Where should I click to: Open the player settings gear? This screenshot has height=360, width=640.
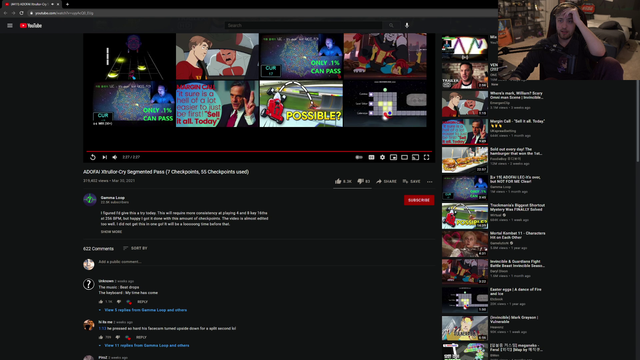(x=382, y=157)
